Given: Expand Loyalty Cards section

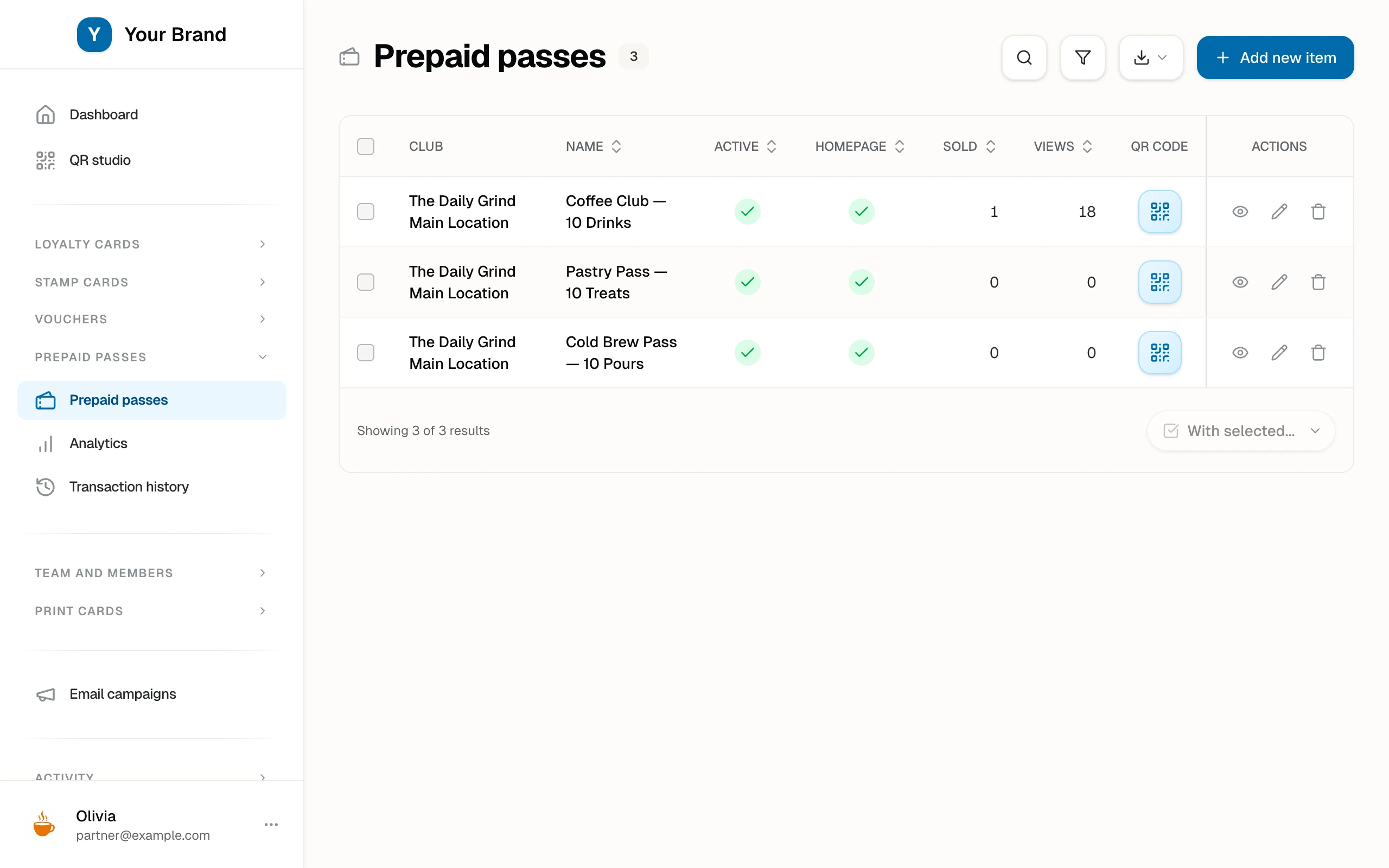Looking at the screenshot, I should pyautogui.click(x=151, y=244).
